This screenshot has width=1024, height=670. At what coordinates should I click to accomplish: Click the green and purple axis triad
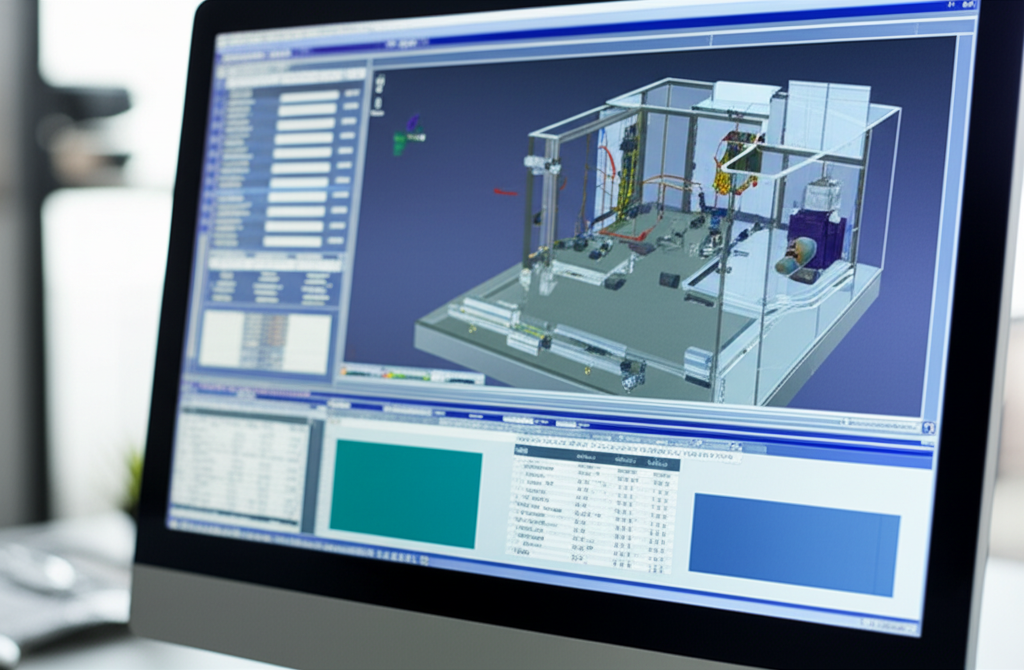click(405, 137)
